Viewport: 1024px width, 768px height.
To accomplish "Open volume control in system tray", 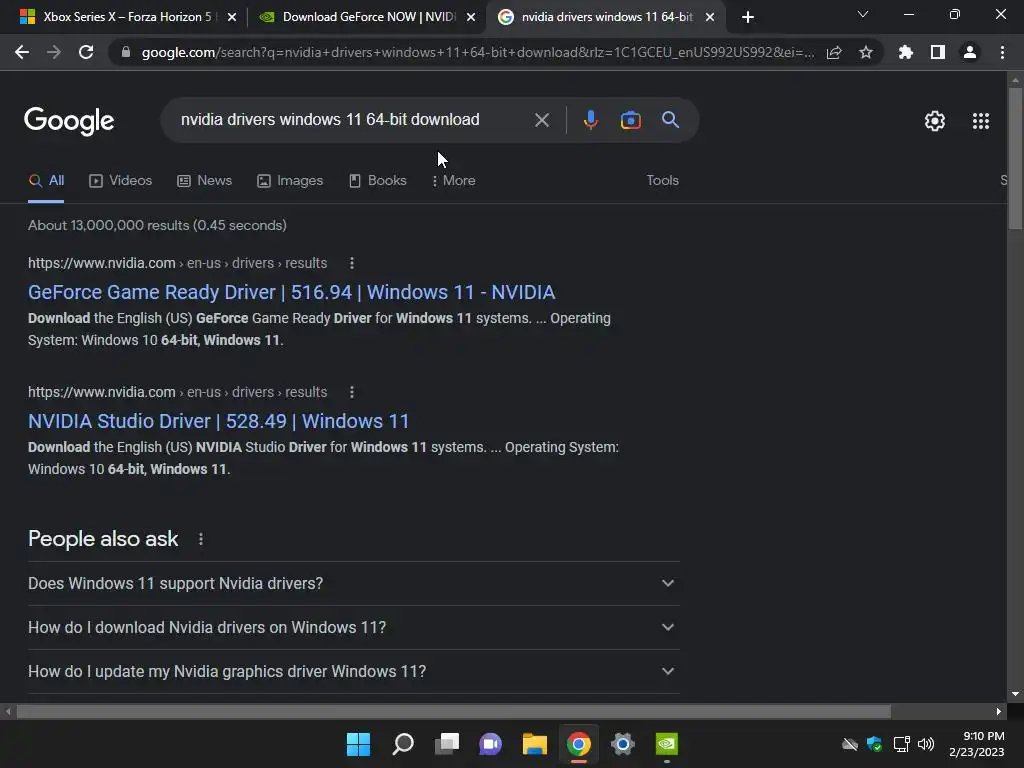I will tap(926, 744).
